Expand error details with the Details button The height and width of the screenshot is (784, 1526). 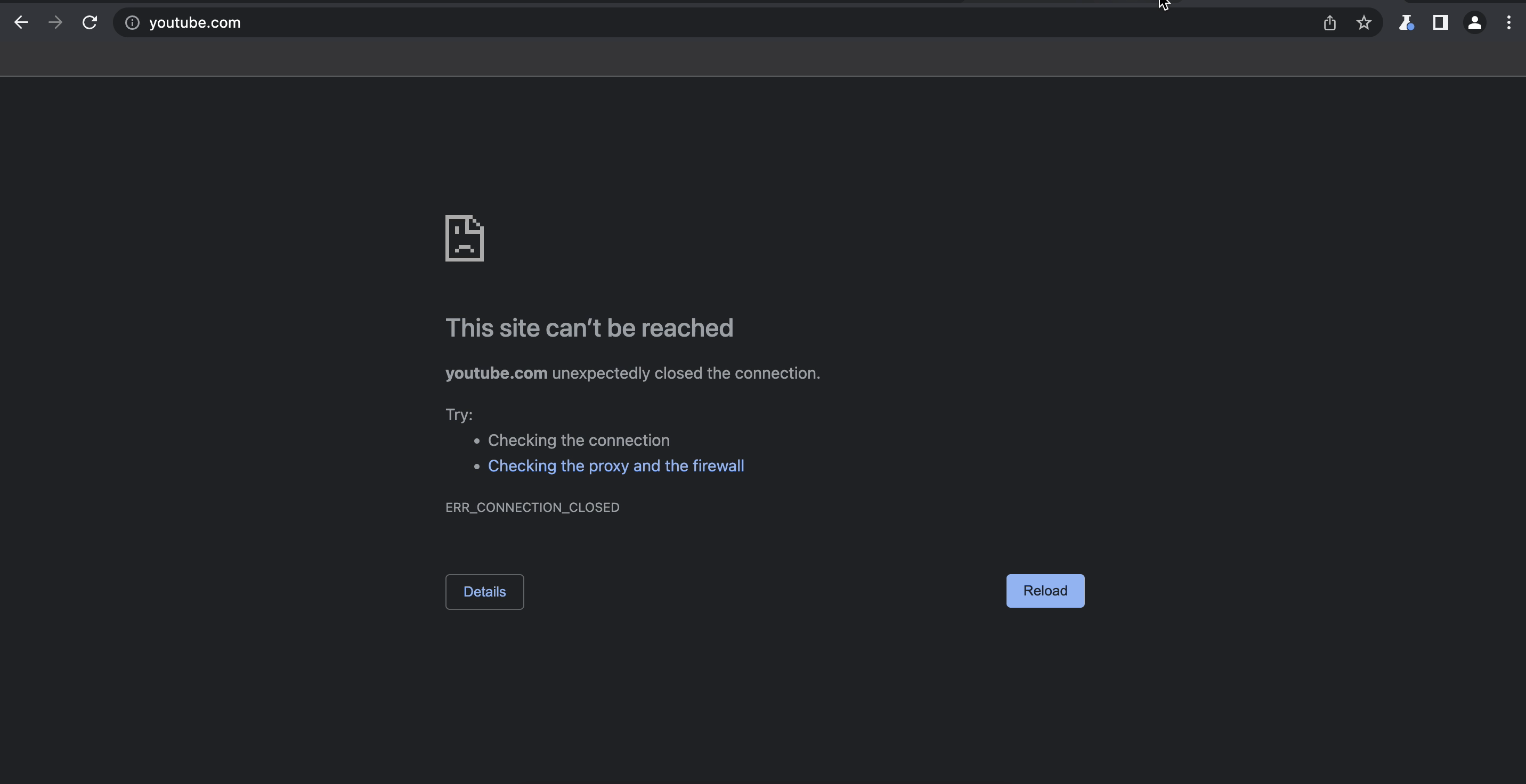484,592
